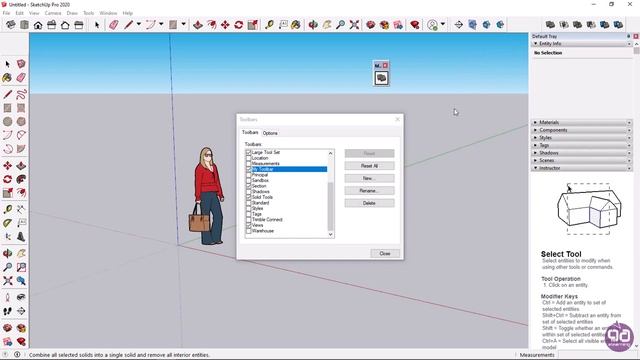Screen dimensions: 640x360
Task: Open the Camera menu
Action: (x=53, y=13)
